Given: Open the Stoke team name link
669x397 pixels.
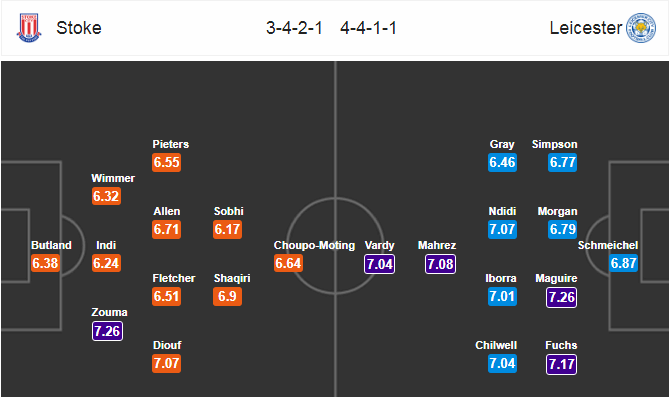Looking at the screenshot, I should click(x=79, y=28).
